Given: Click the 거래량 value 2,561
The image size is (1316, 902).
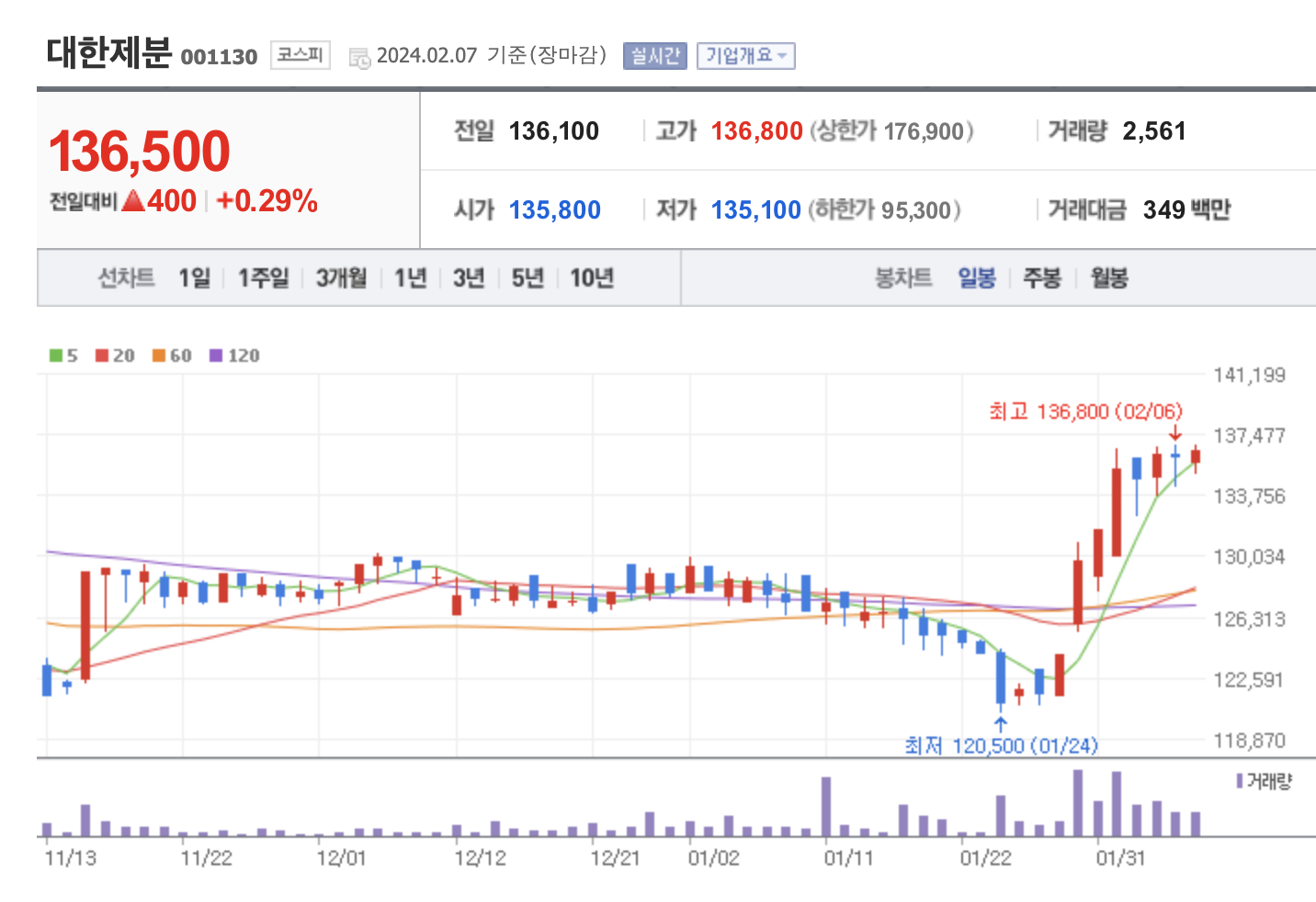Looking at the screenshot, I should click(1154, 131).
